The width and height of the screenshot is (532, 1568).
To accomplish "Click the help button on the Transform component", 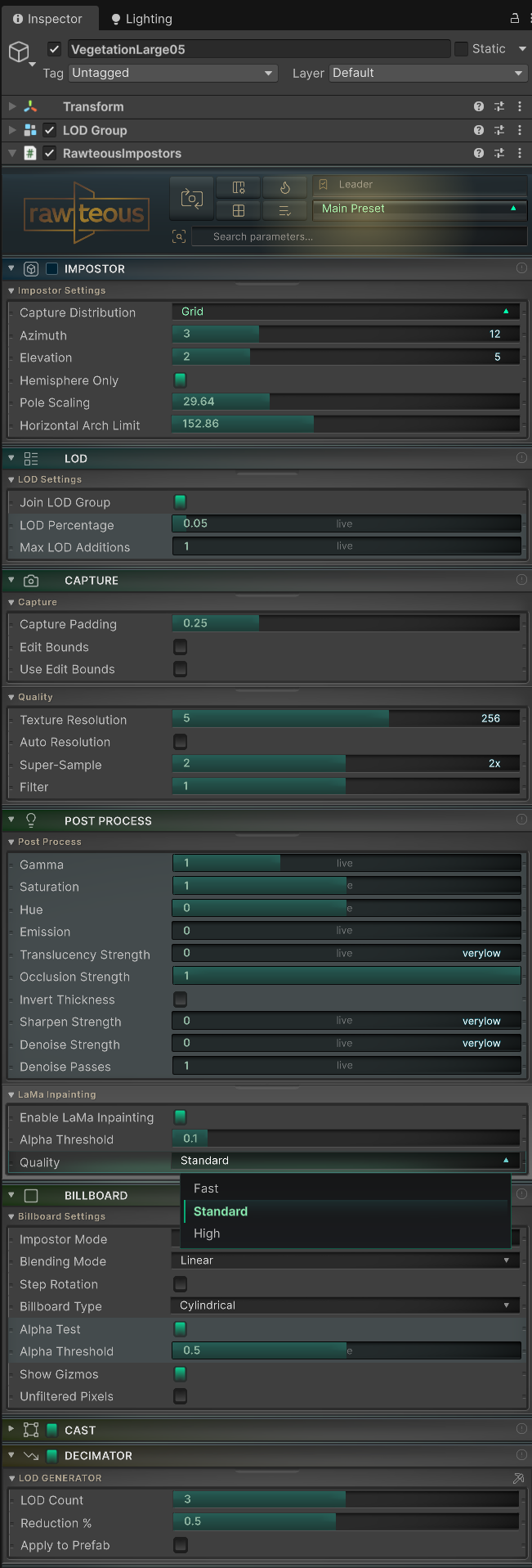I will pyautogui.click(x=479, y=106).
